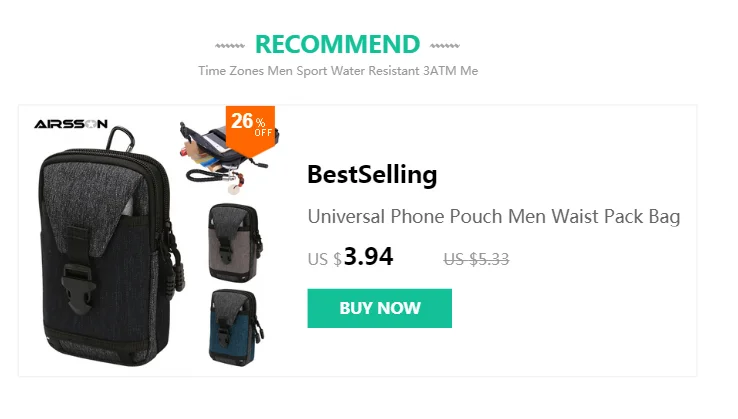Screen dimensions: 738x419
Task: Click the BUY NOW button
Action: (379, 308)
